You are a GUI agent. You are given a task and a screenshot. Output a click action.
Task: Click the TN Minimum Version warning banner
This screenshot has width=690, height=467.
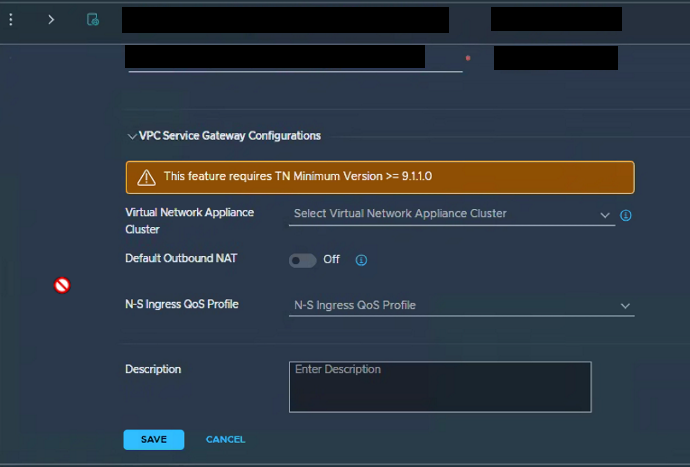point(380,177)
